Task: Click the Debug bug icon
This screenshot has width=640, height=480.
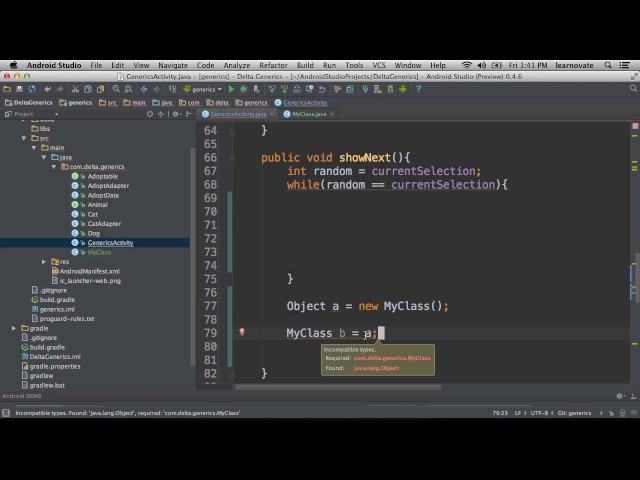Action: (x=244, y=89)
